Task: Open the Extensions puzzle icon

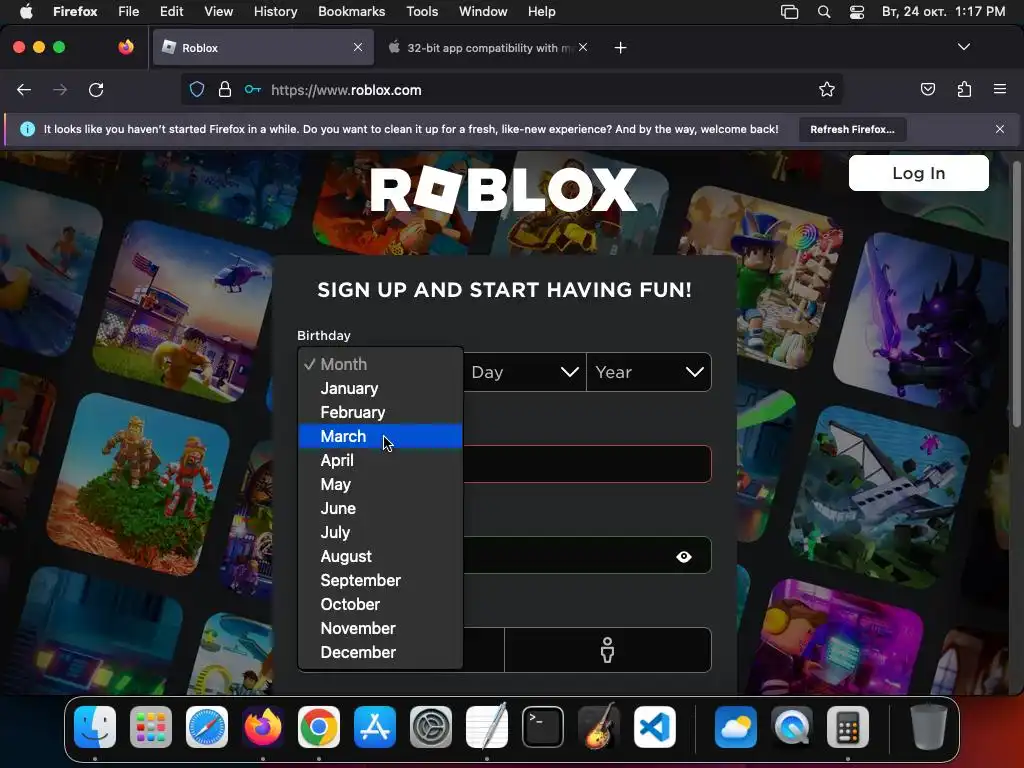Action: (964, 89)
